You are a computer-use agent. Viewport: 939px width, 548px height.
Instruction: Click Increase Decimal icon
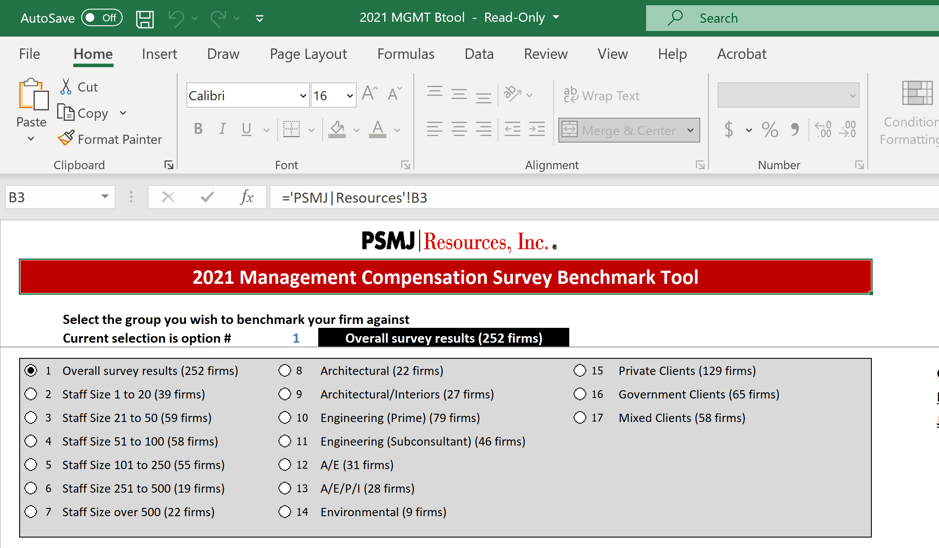point(823,129)
